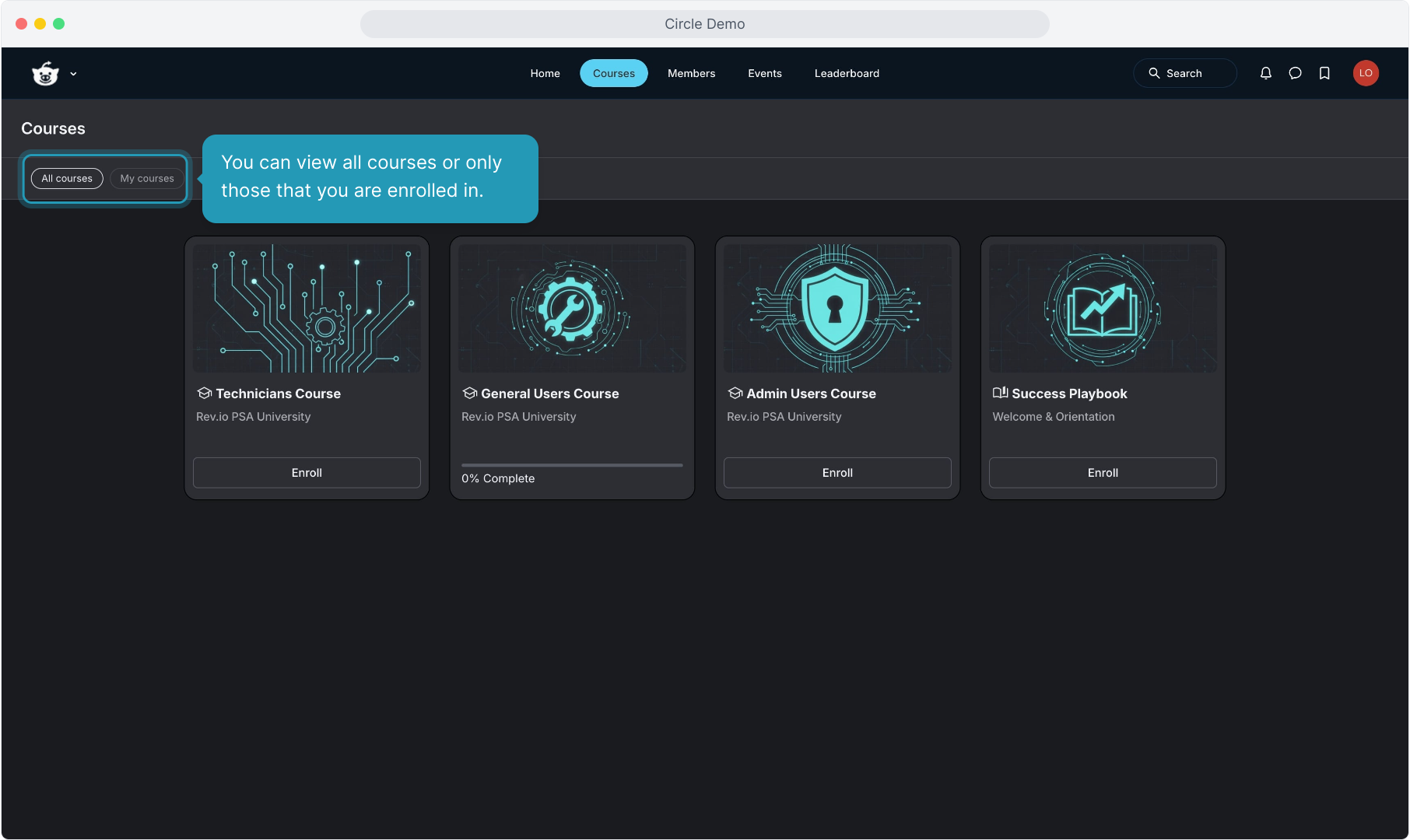Viewport: 1410px width, 840px height.
Task: Open the Events tab
Action: (x=764, y=73)
